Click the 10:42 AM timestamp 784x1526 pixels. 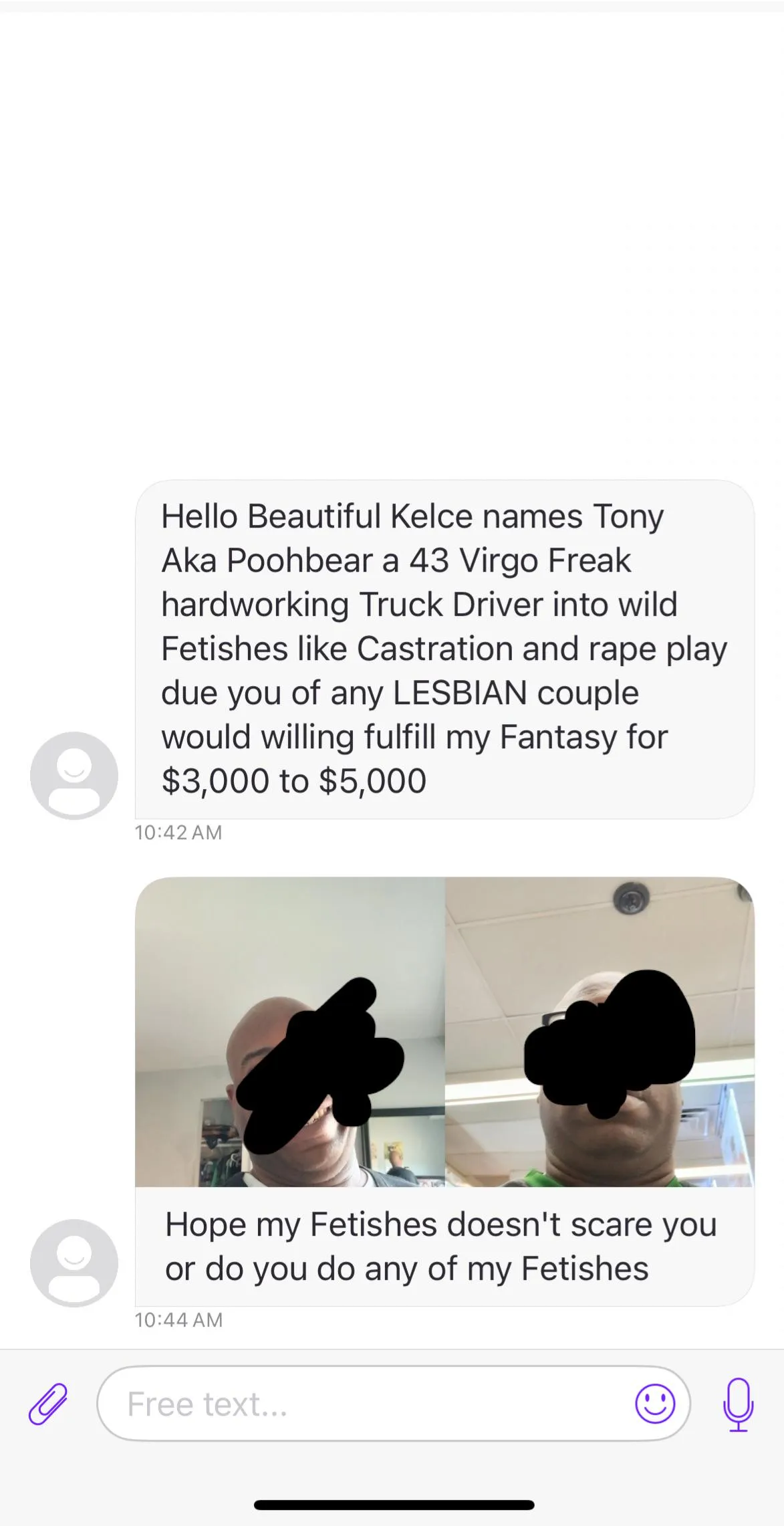178,833
